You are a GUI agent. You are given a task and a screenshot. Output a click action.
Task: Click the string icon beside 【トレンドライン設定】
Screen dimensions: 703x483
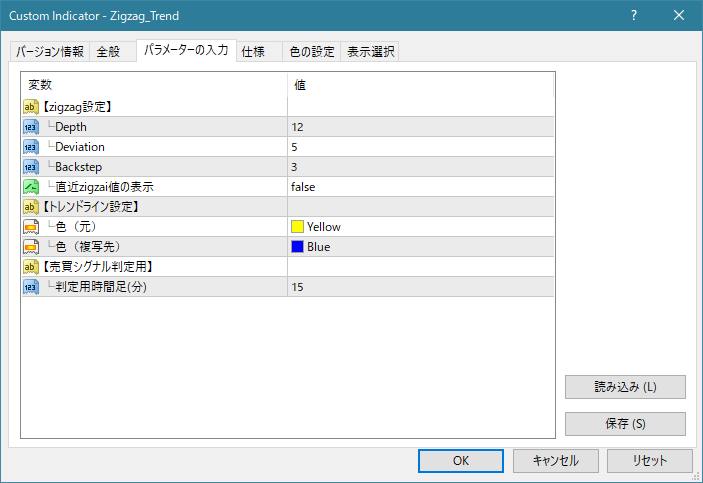(30, 207)
